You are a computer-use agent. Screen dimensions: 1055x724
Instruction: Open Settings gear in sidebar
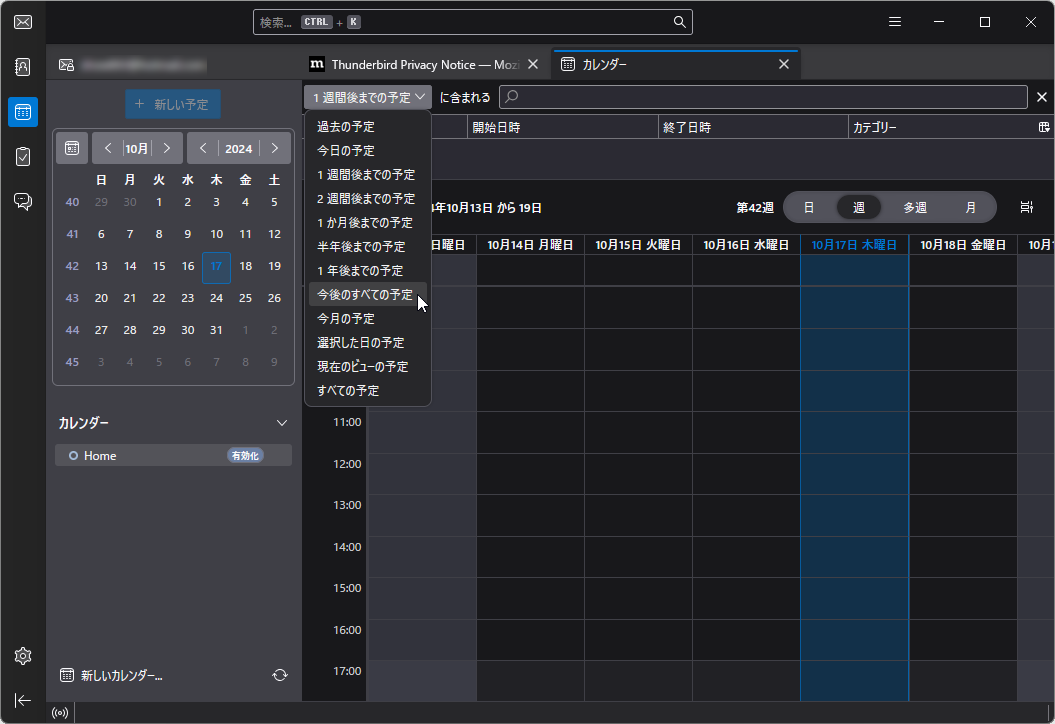[23, 656]
